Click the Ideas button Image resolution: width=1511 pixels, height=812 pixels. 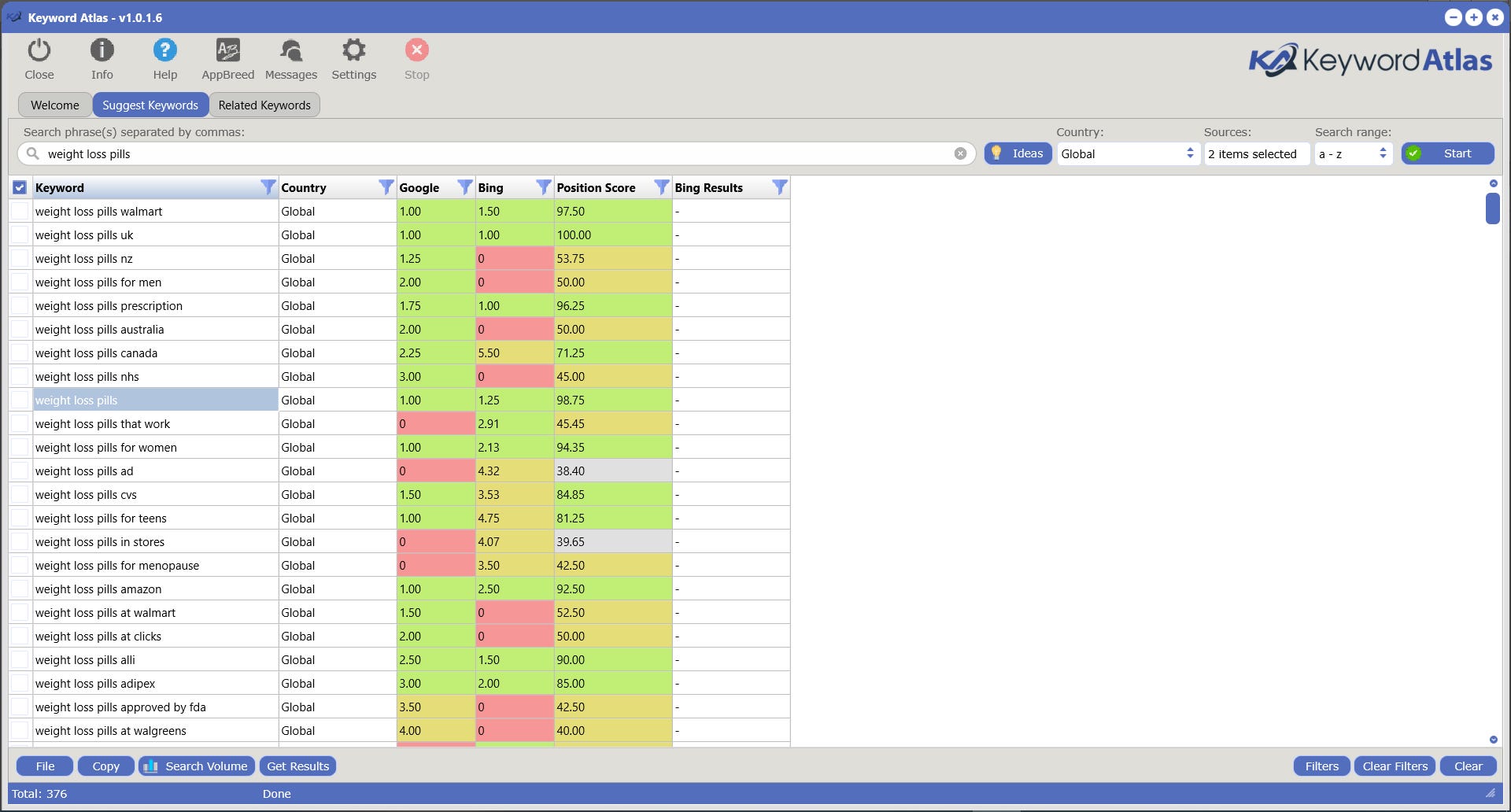tap(1018, 153)
